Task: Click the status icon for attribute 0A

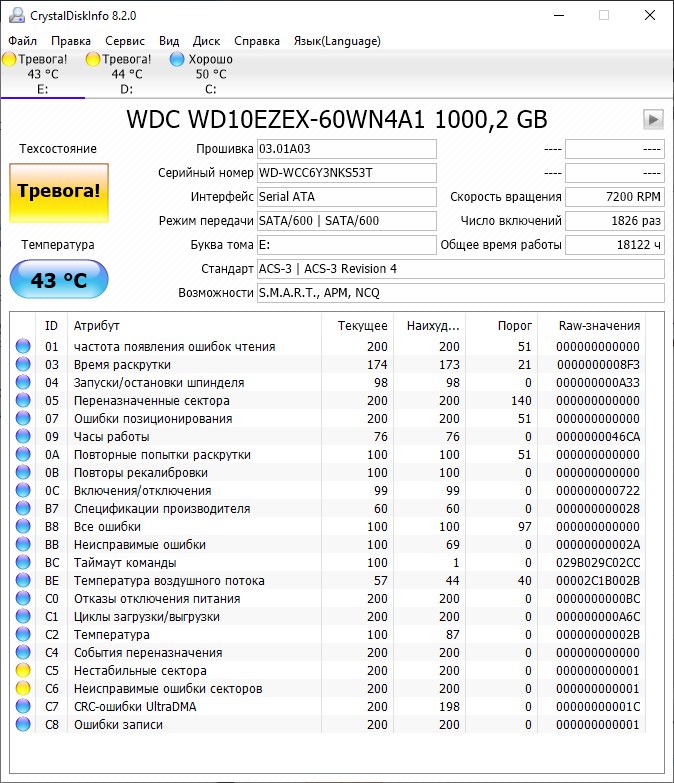Action: click(x=23, y=454)
